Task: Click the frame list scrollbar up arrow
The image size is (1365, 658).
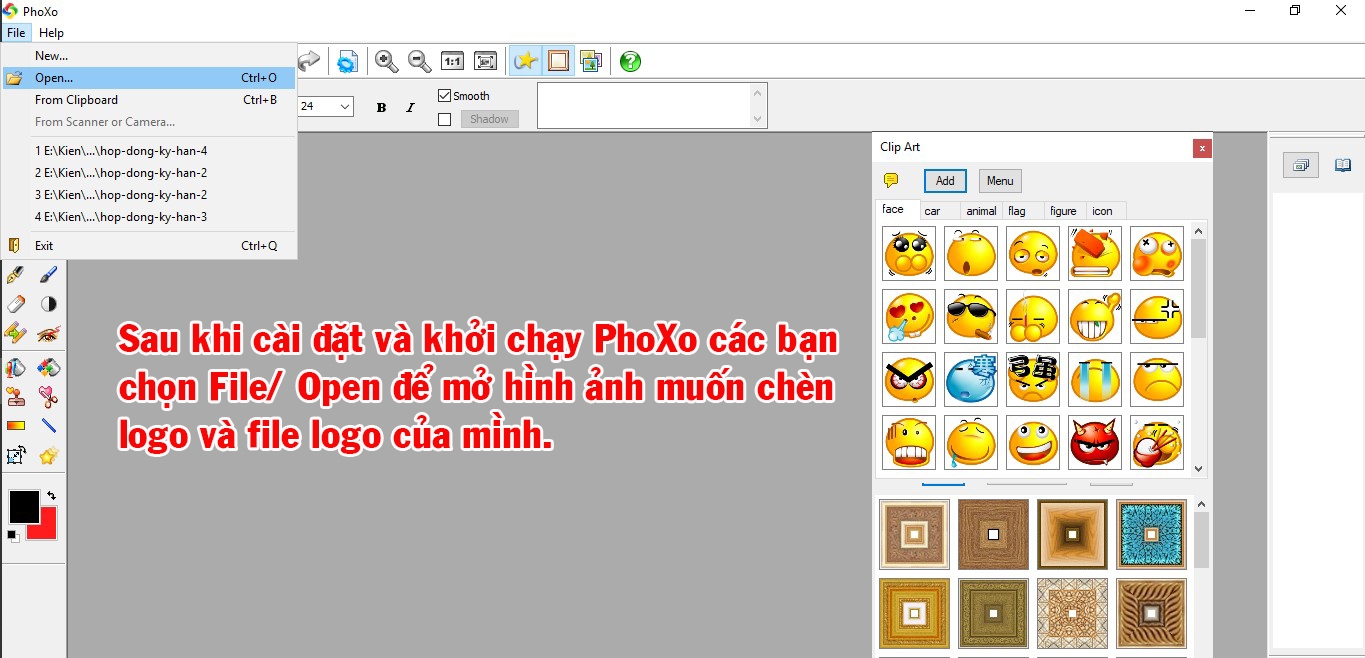Action: [x=1201, y=505]
